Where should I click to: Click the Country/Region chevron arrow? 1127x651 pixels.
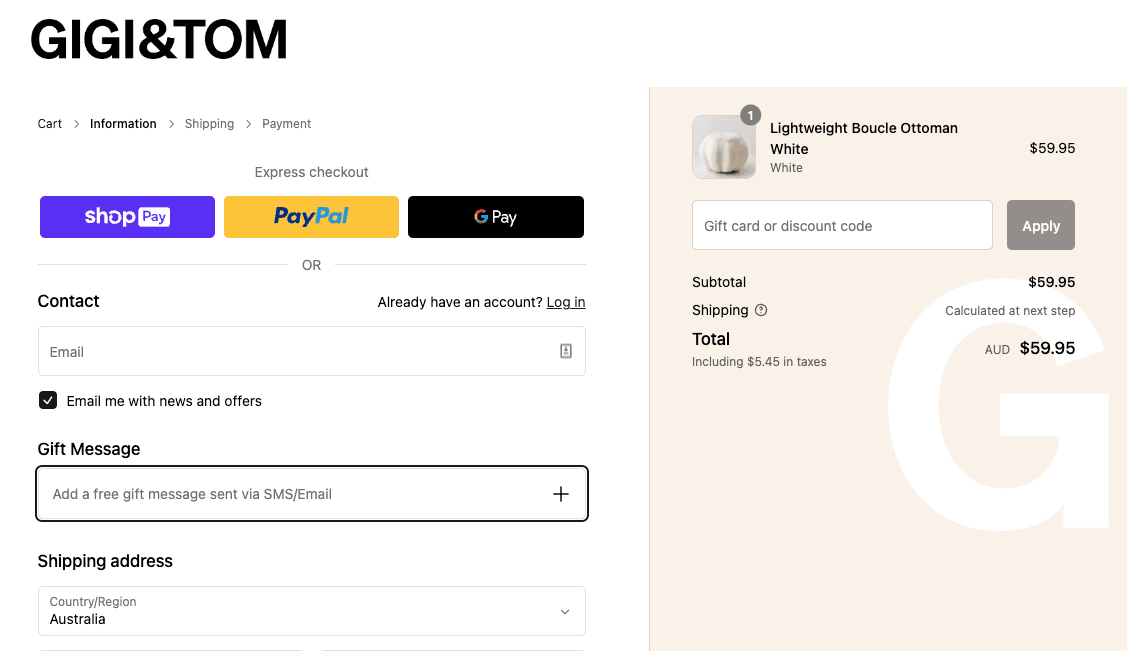565,612
